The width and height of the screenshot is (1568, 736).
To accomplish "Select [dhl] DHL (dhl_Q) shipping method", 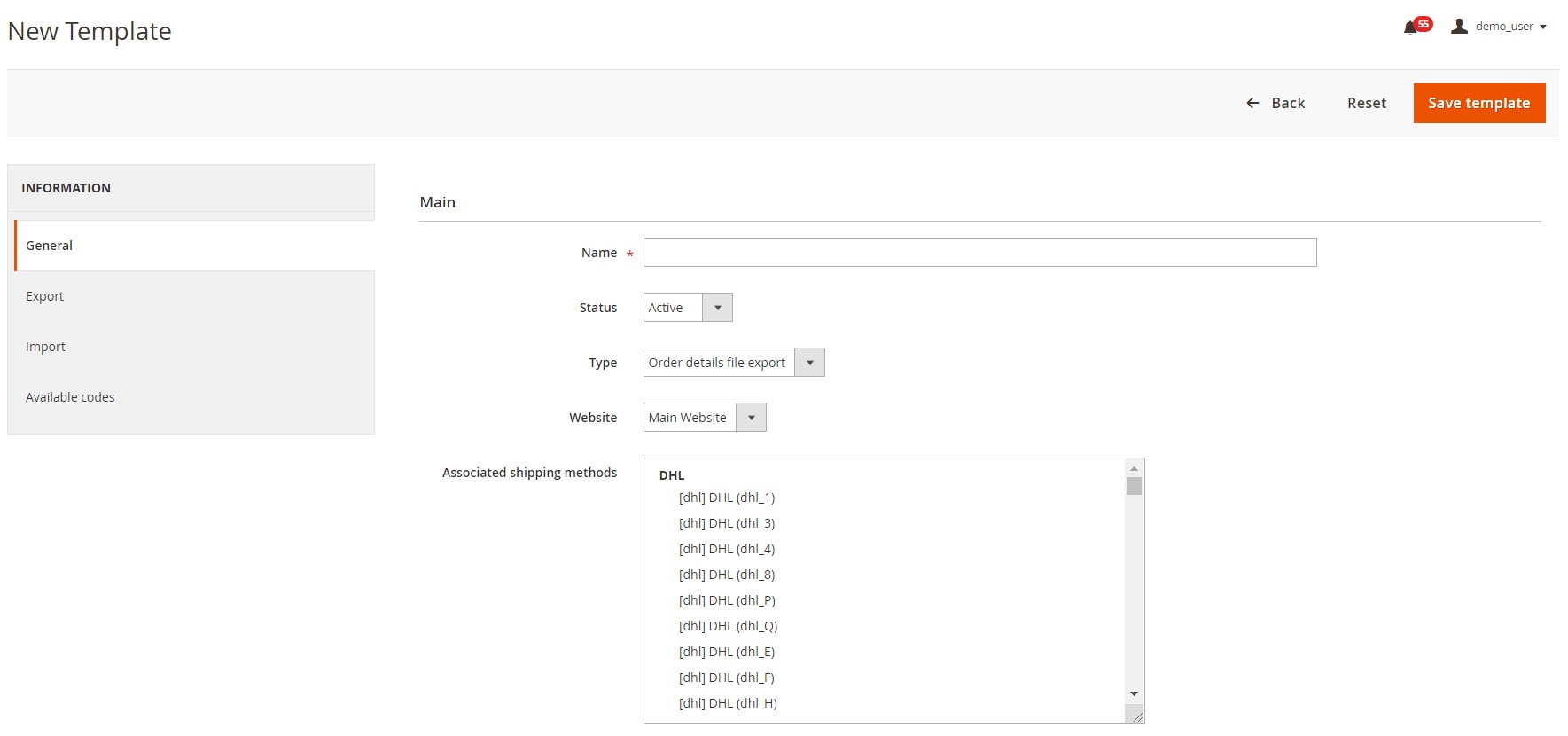I will pyautogui.click(x=729, y=626).
